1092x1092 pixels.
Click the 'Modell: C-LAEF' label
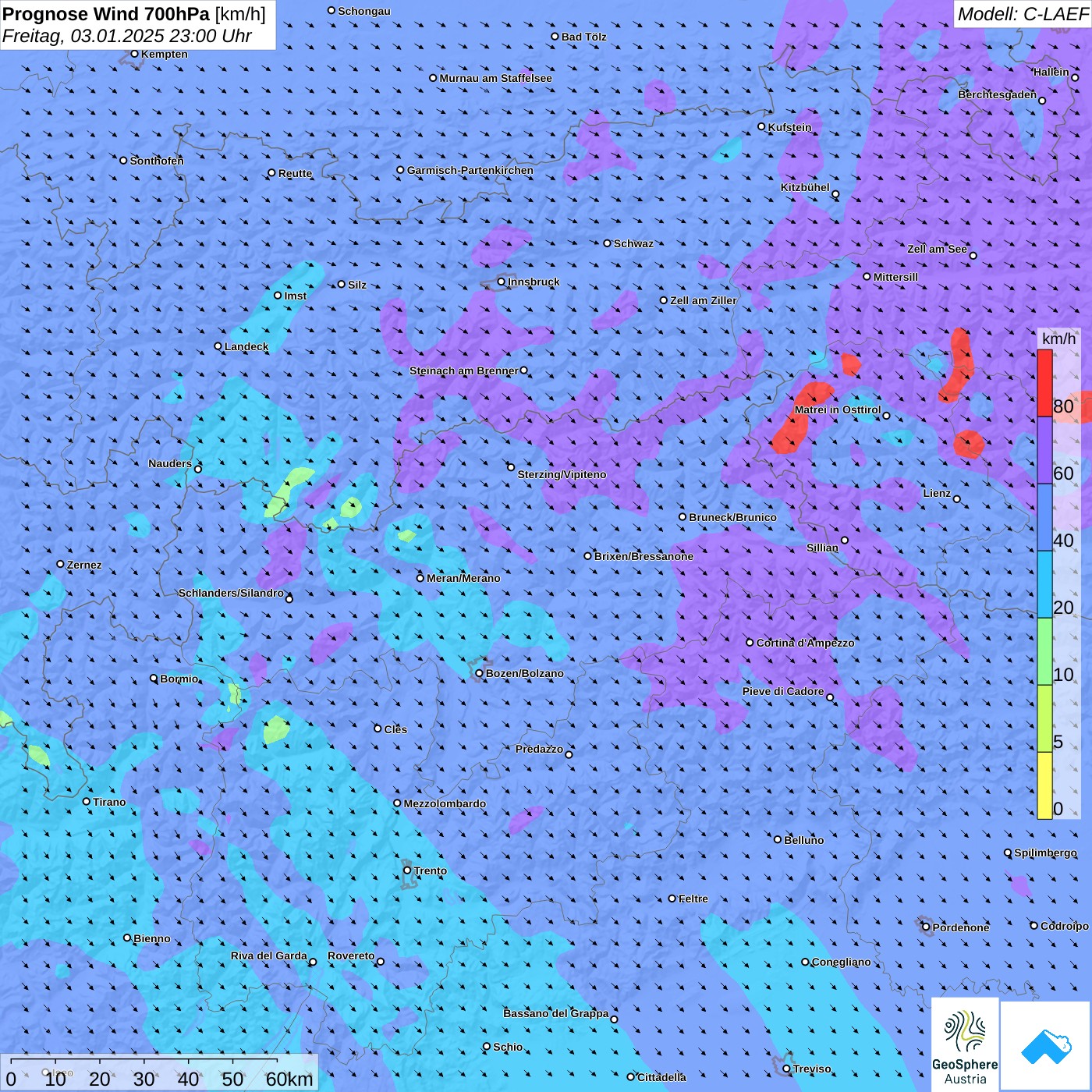click(x=1023, y=14)
